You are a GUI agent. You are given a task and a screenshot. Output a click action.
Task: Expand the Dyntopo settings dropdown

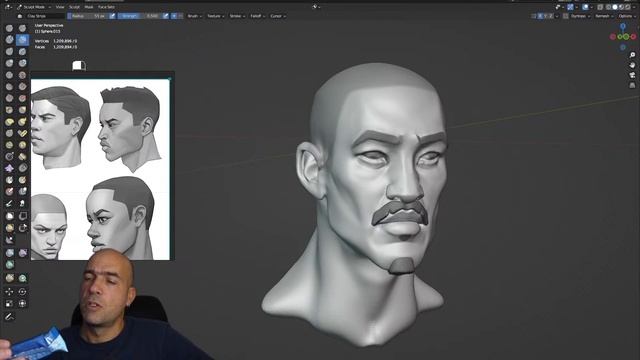coord(580,16)
